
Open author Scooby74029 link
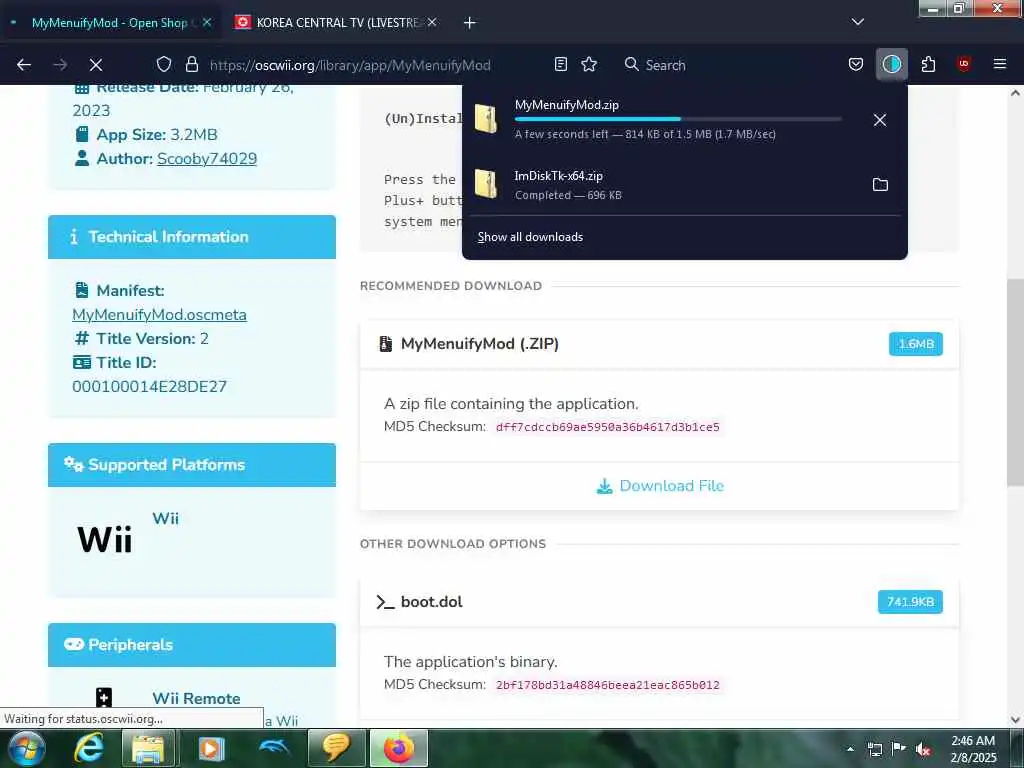click(x=207, y=159)
